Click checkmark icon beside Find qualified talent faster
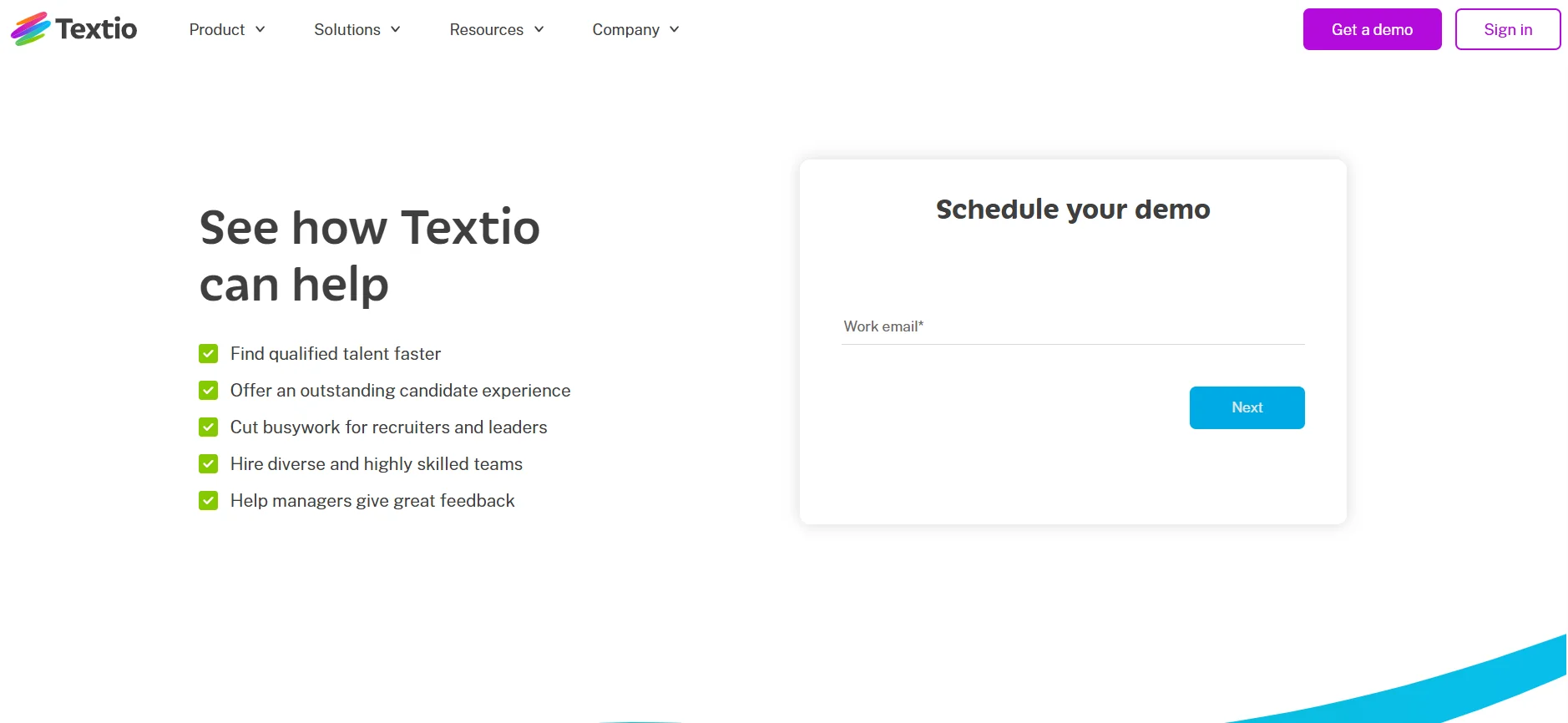The image size is (1568, 723). pyautogui.click(x=209, y=354)
